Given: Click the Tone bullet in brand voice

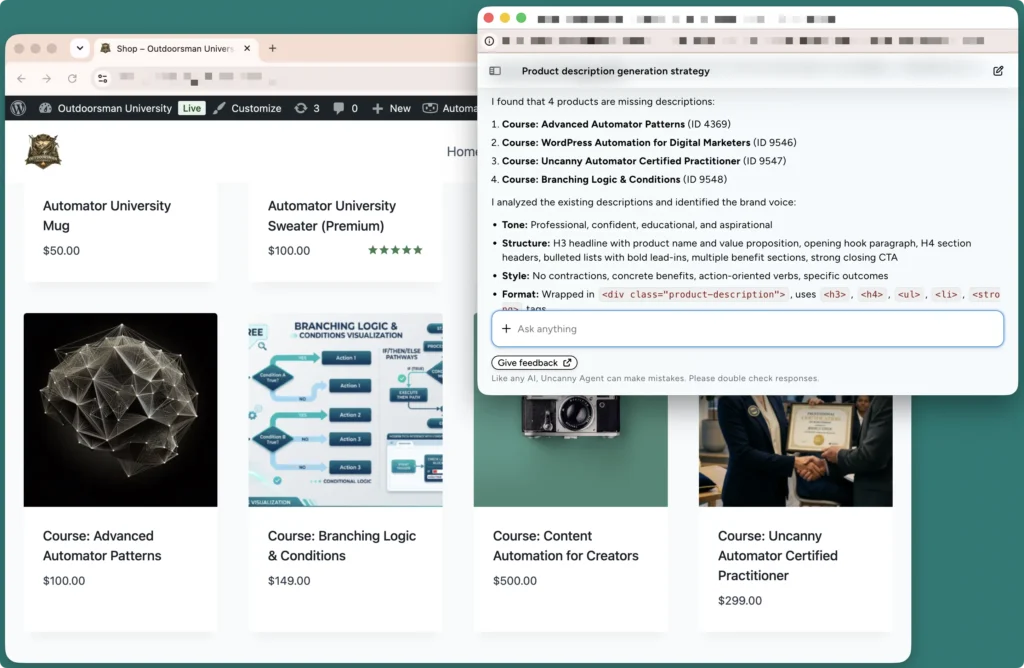Looking at the screenshot, I should (x=637, y=225).
